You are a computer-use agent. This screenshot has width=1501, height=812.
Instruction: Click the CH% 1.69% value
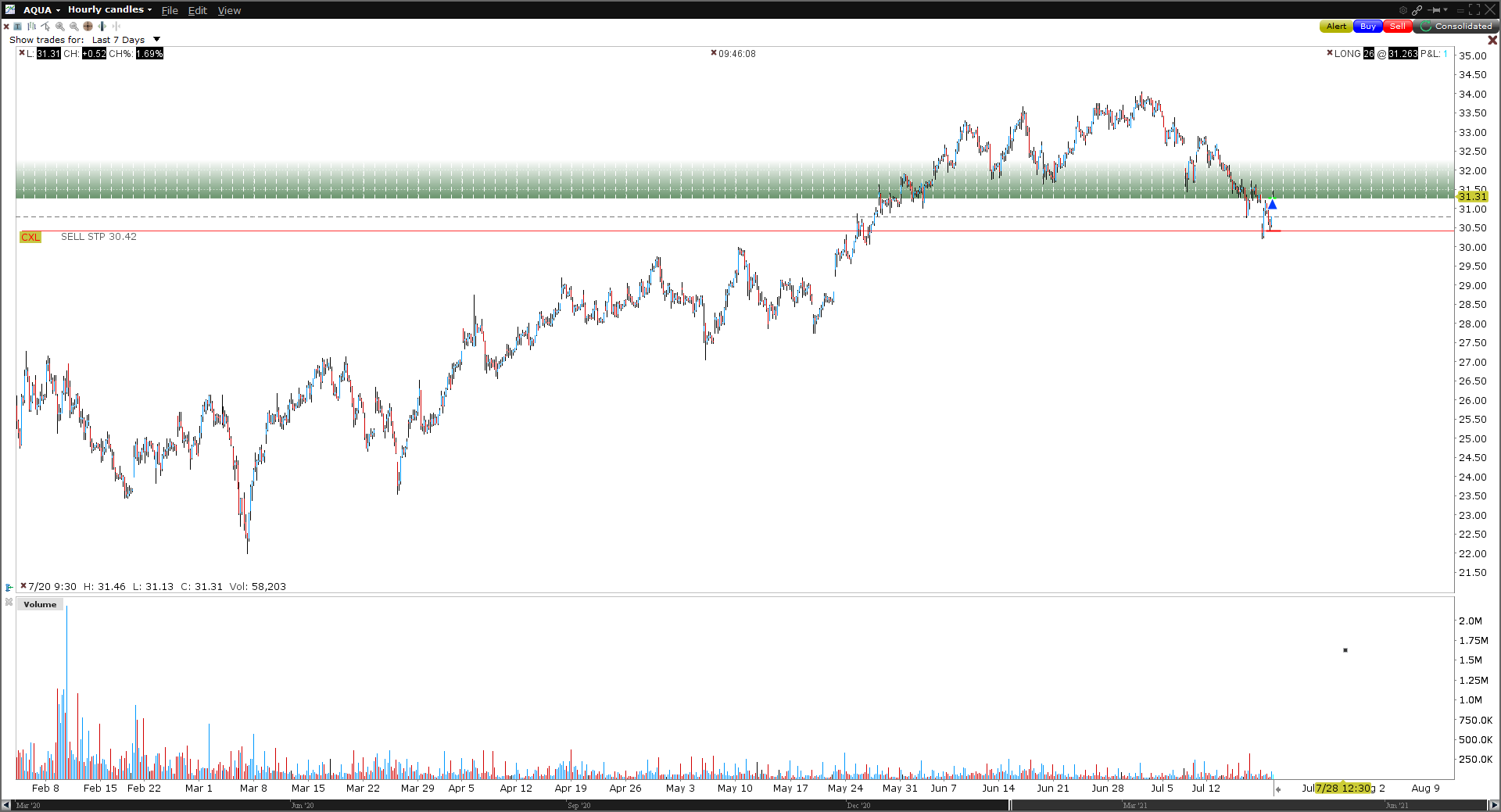point(149,54)
